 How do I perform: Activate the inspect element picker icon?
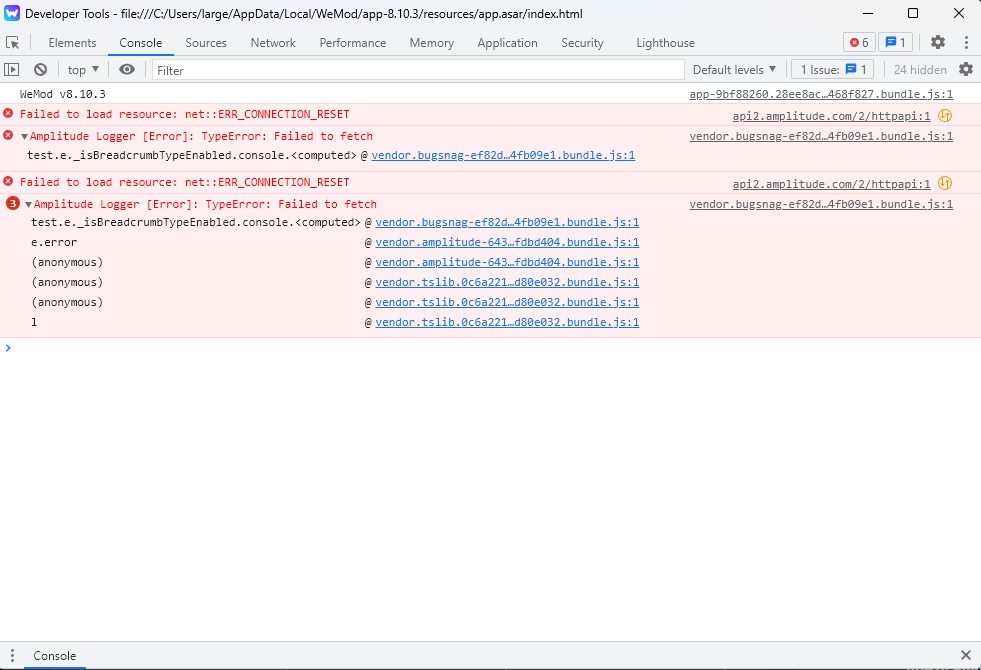tap(13, 43)
